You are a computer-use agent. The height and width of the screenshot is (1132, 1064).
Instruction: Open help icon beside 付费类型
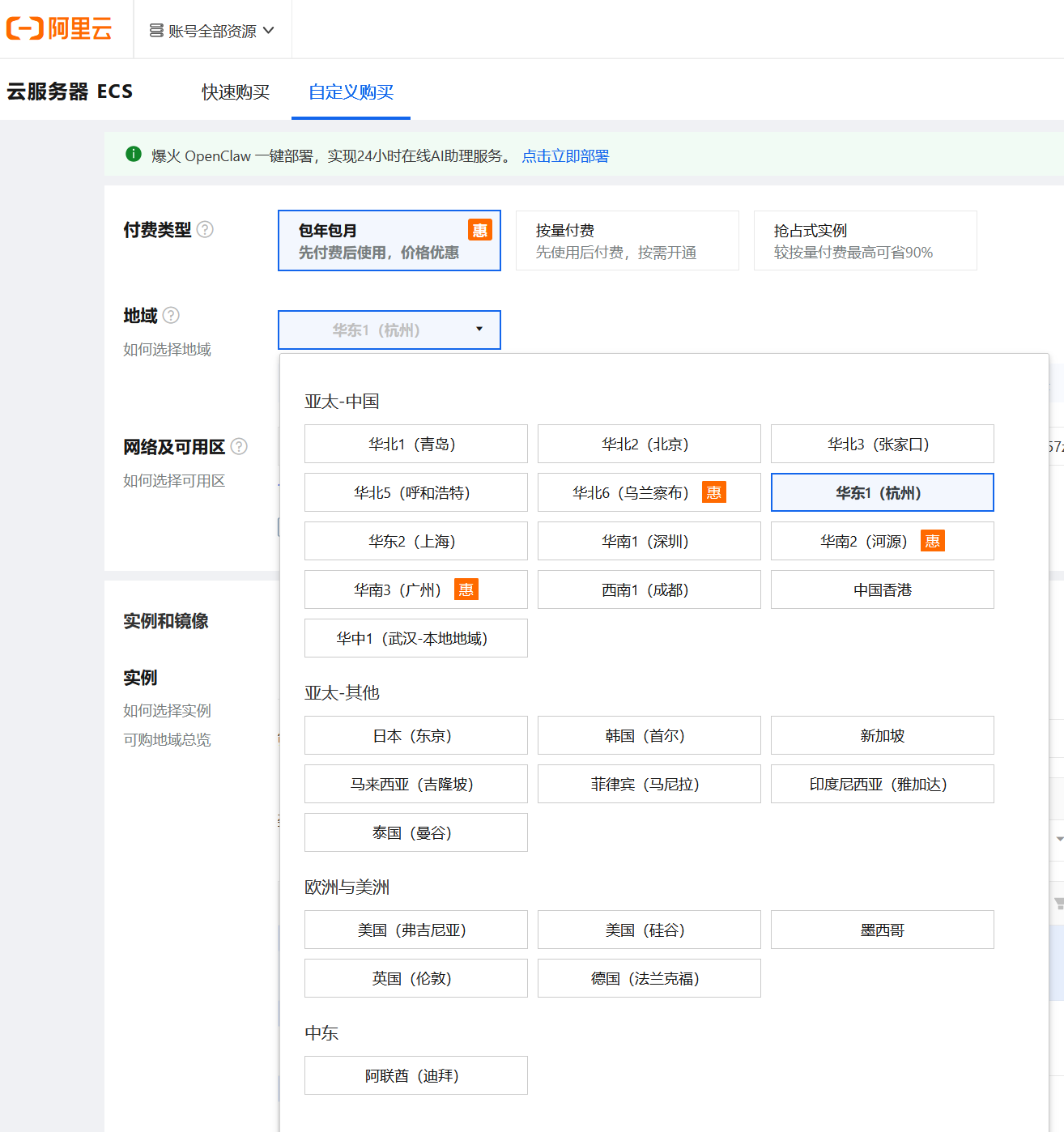[206, 230]
